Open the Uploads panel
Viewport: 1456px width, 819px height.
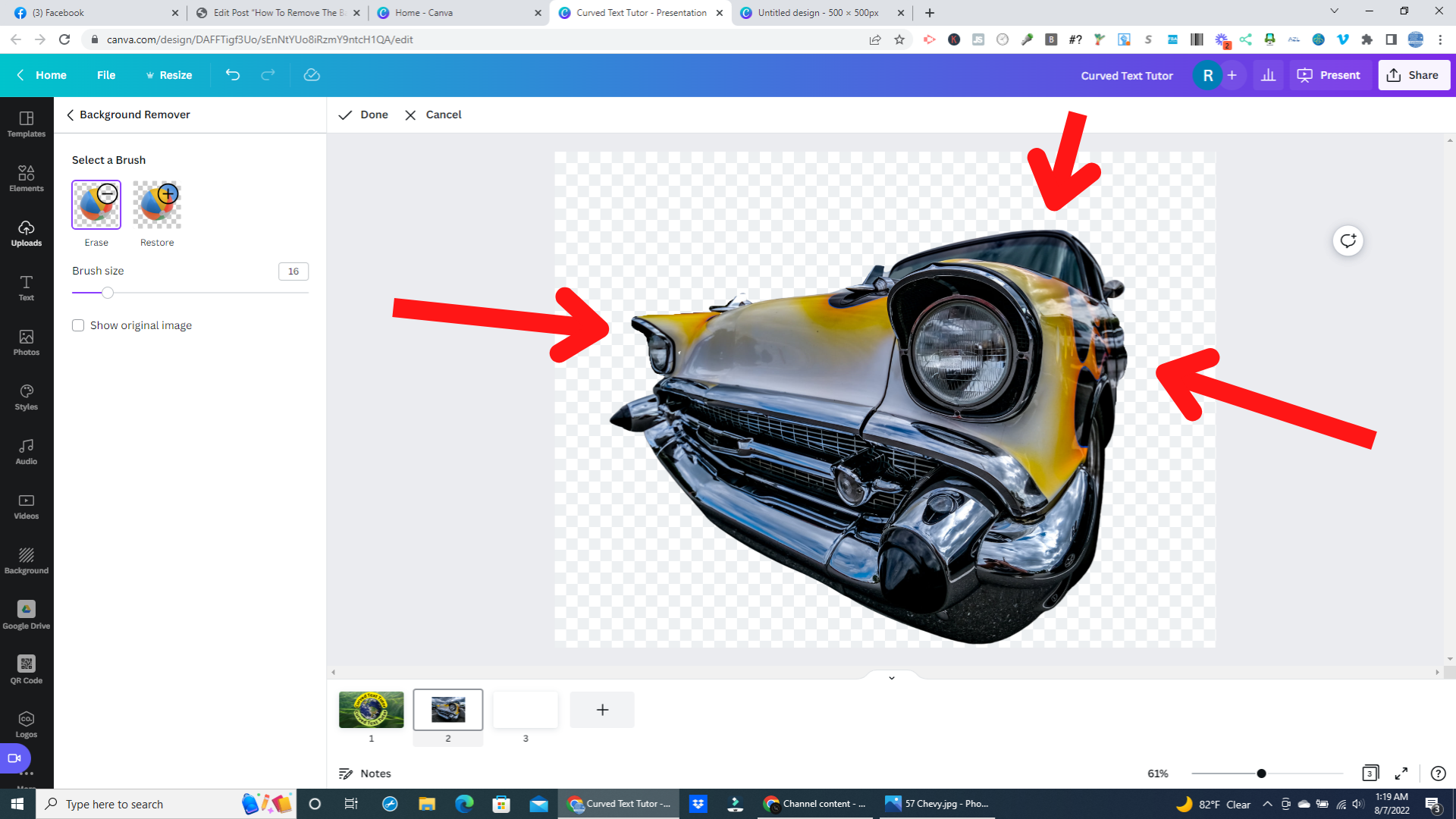pos(27,233)
